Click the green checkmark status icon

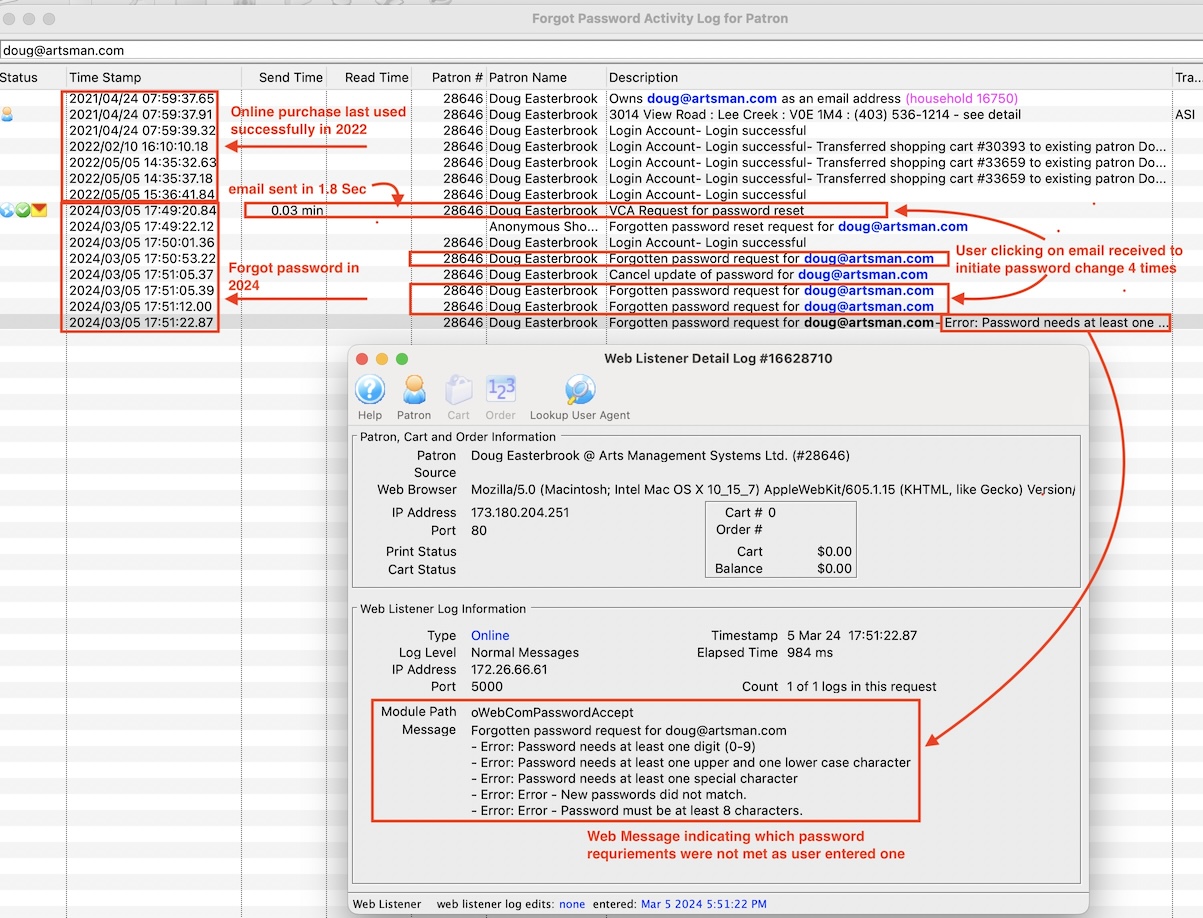pyautogui.click(x=22, y=210)
